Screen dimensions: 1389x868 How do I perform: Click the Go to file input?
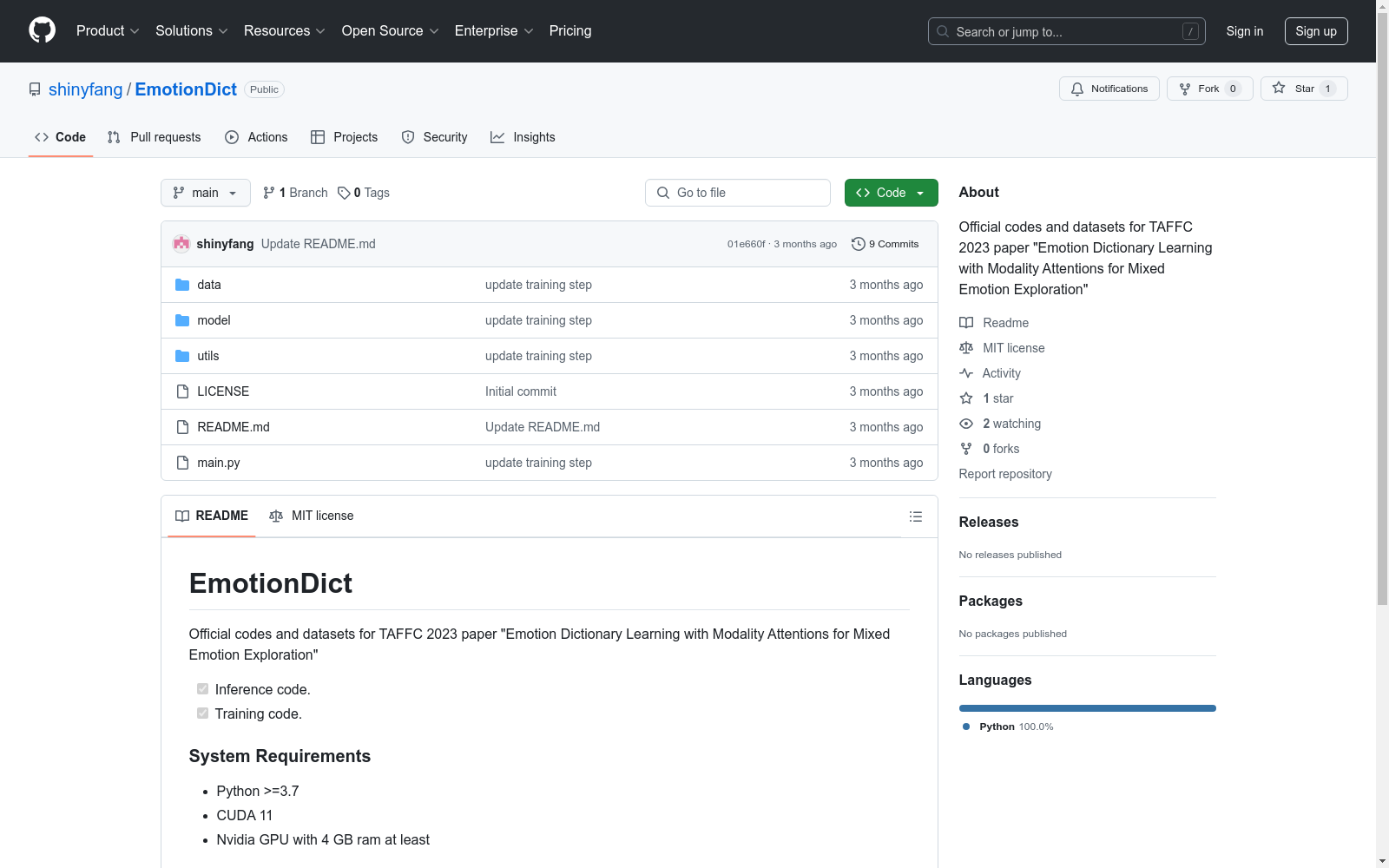click(738, 193)
